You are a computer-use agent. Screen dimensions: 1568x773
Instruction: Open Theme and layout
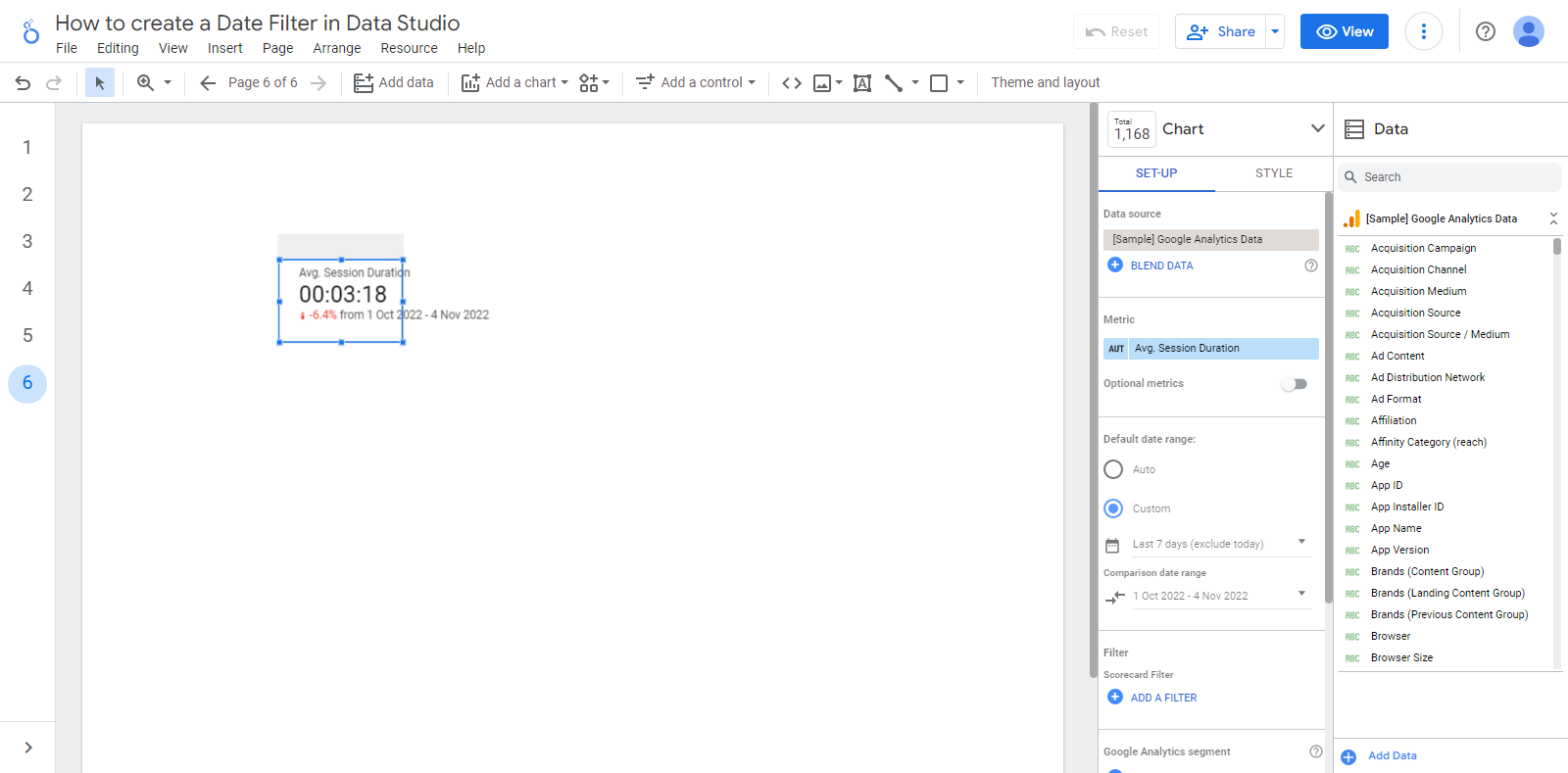point(1046,83)
